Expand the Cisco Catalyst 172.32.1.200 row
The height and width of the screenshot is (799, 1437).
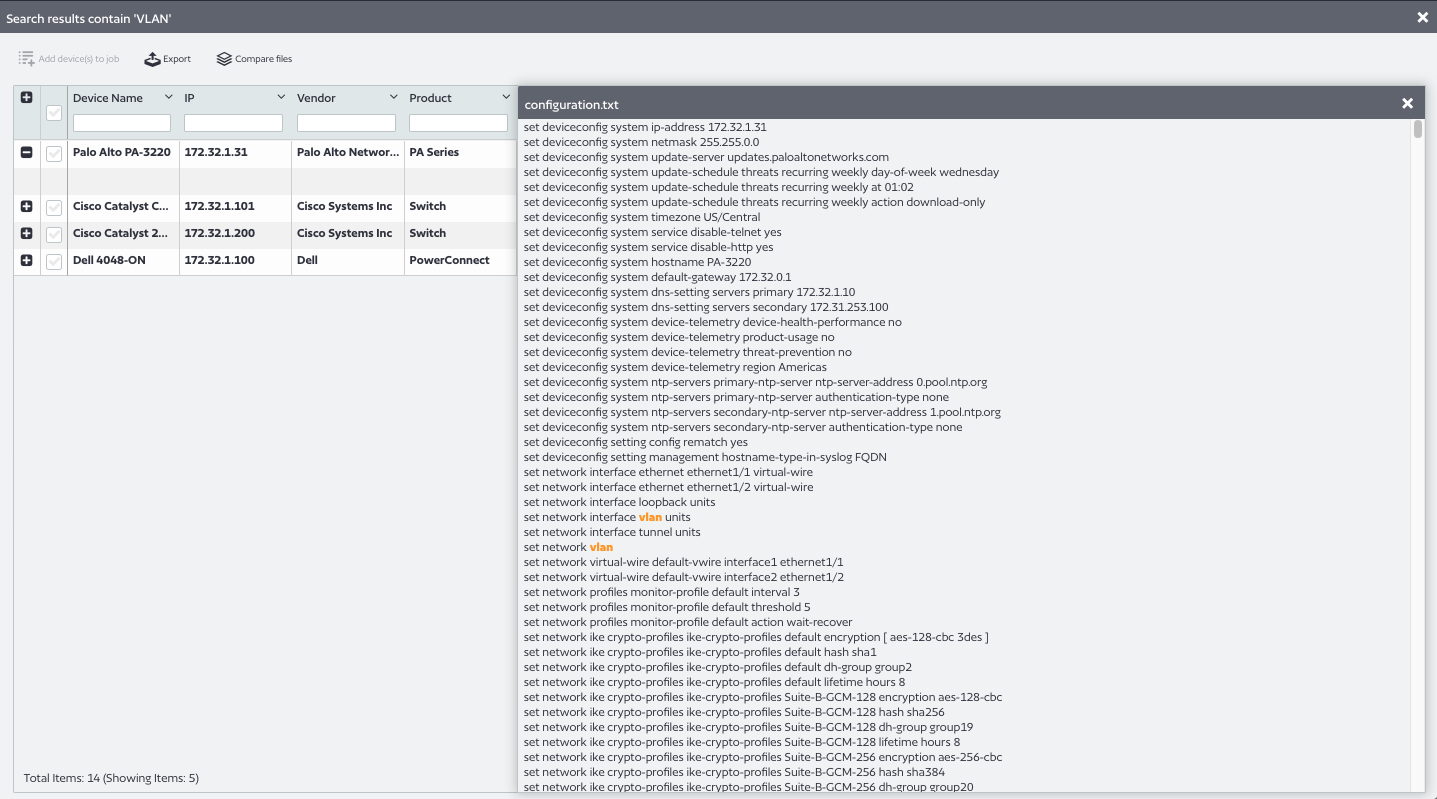26,233
